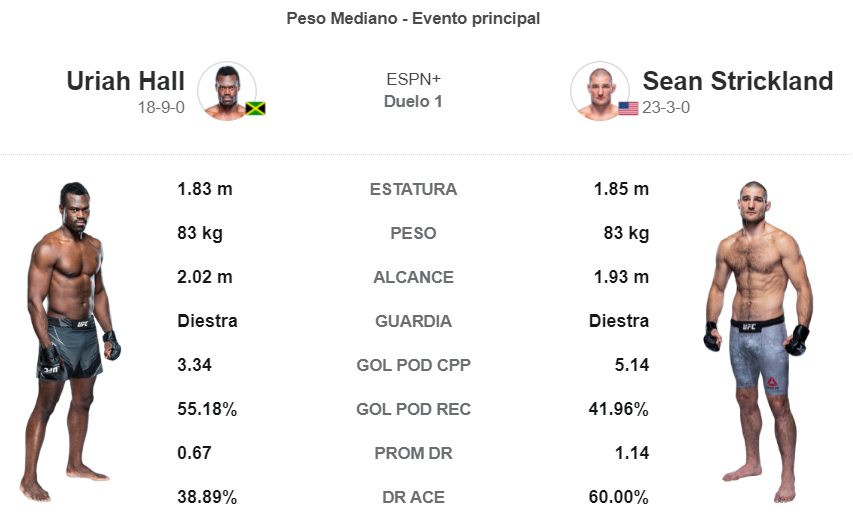Click Sean Strickland's 23-3-0 record

point(666,108)
